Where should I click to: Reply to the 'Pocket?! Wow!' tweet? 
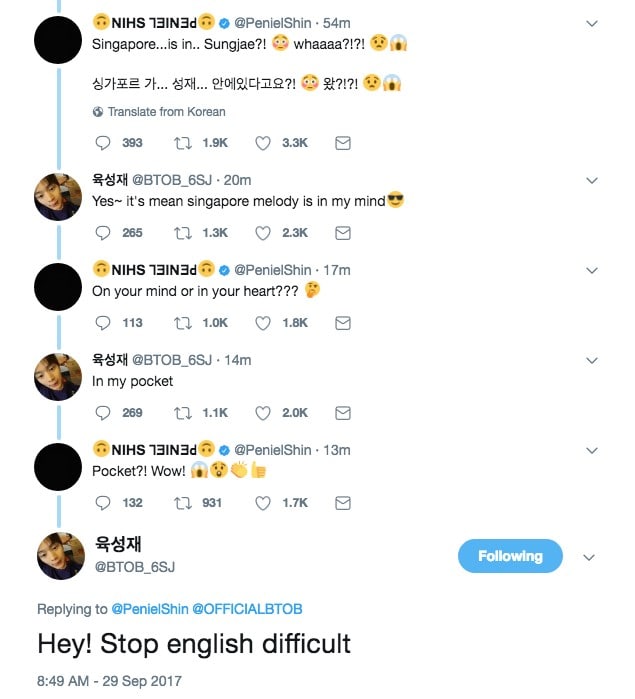click(x=103, y=503)
